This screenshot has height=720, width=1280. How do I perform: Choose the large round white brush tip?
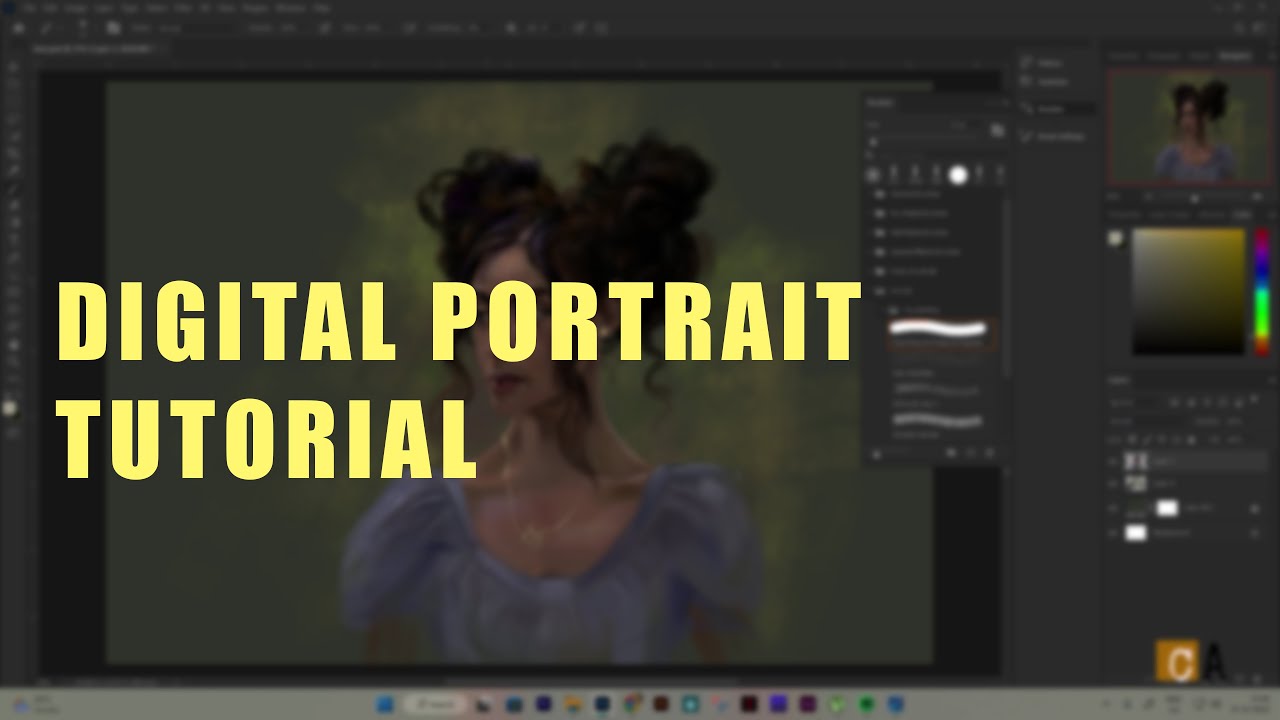pyautogui.click(x=958, y=175)
